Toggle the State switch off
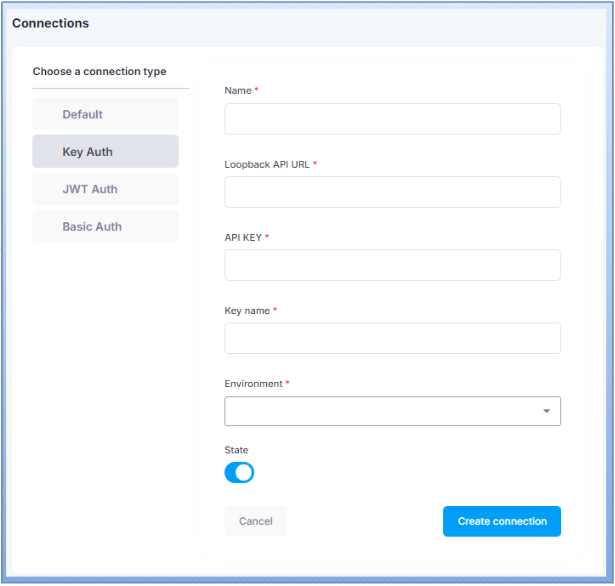The height and width of the screenshot is (586, 615). (239, 473)
